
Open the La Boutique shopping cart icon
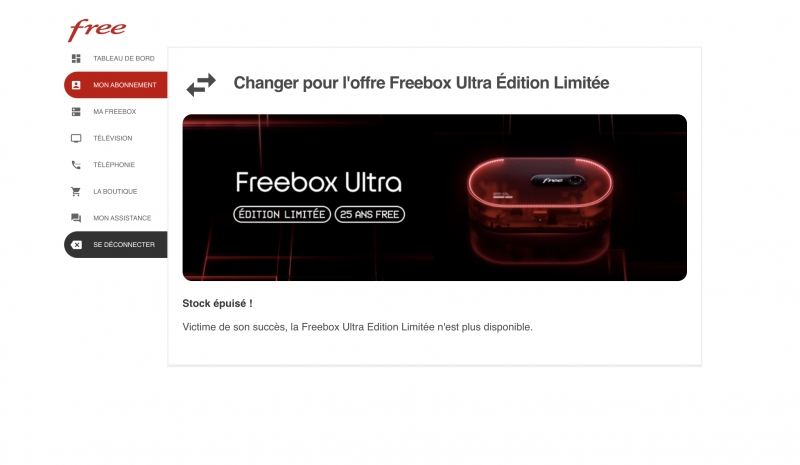click(76, 191)
